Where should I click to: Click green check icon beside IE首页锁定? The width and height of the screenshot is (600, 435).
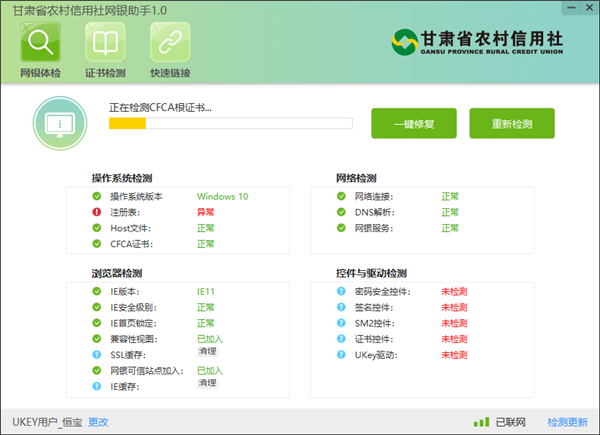tap(97, 323)
